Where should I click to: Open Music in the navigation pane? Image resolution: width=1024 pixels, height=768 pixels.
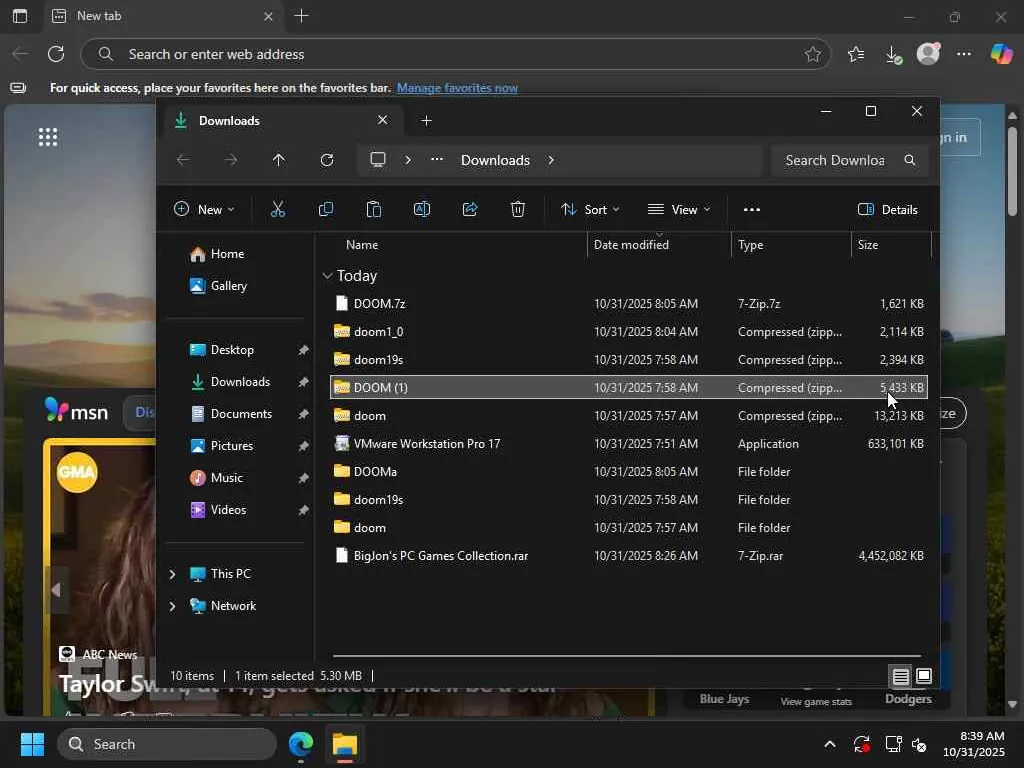coord(227,478)
